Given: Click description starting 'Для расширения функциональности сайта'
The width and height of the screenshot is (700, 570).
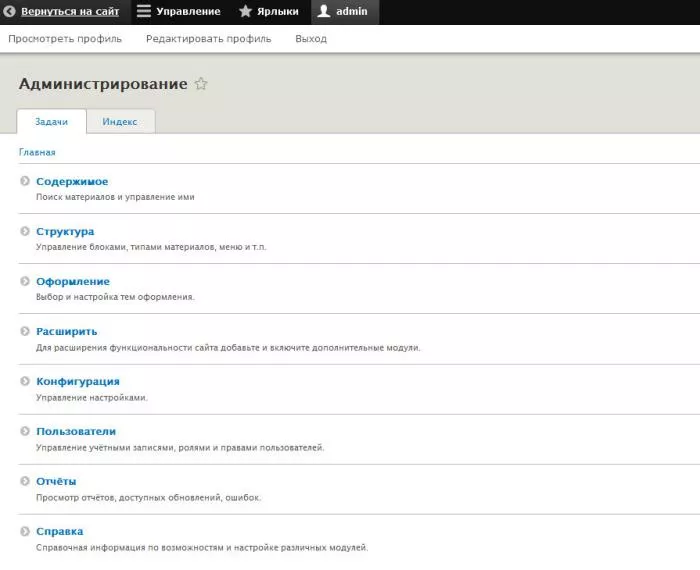Looking at the screenshot, I should tap(228, 348).
